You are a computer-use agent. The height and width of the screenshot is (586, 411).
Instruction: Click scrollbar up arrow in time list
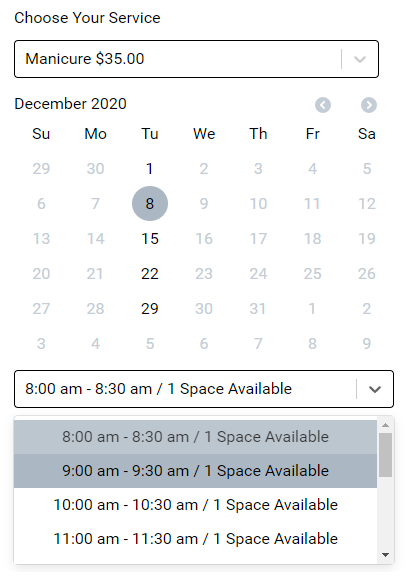(386, 425)
